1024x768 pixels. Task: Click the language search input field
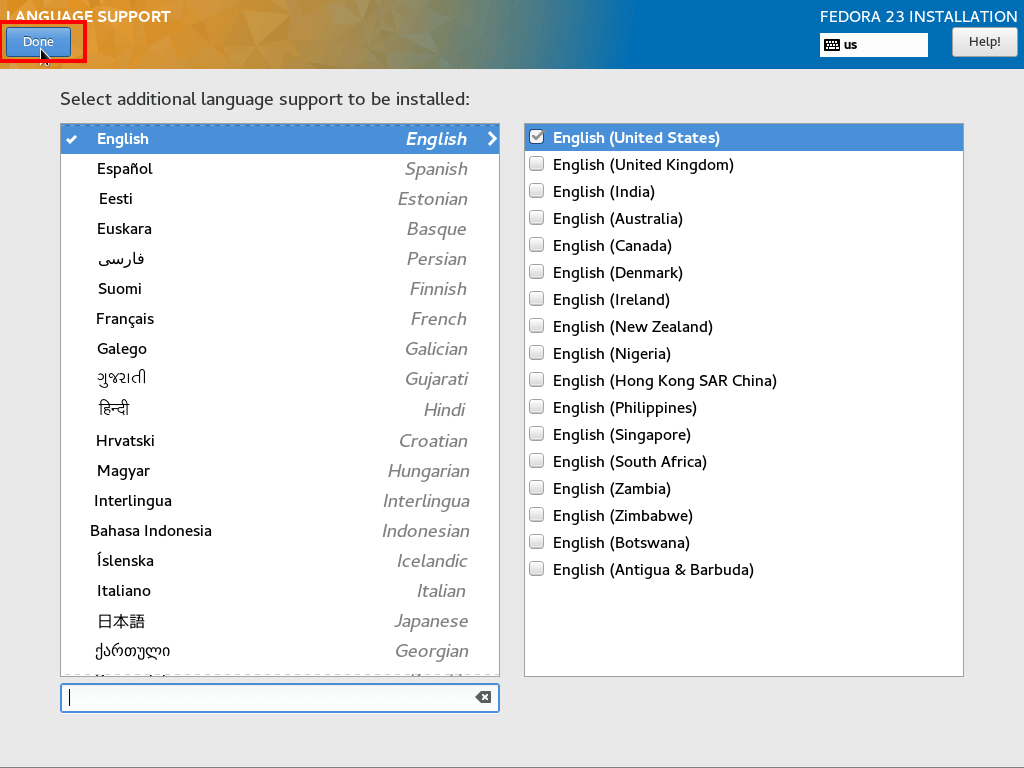(x=268, y=697)
